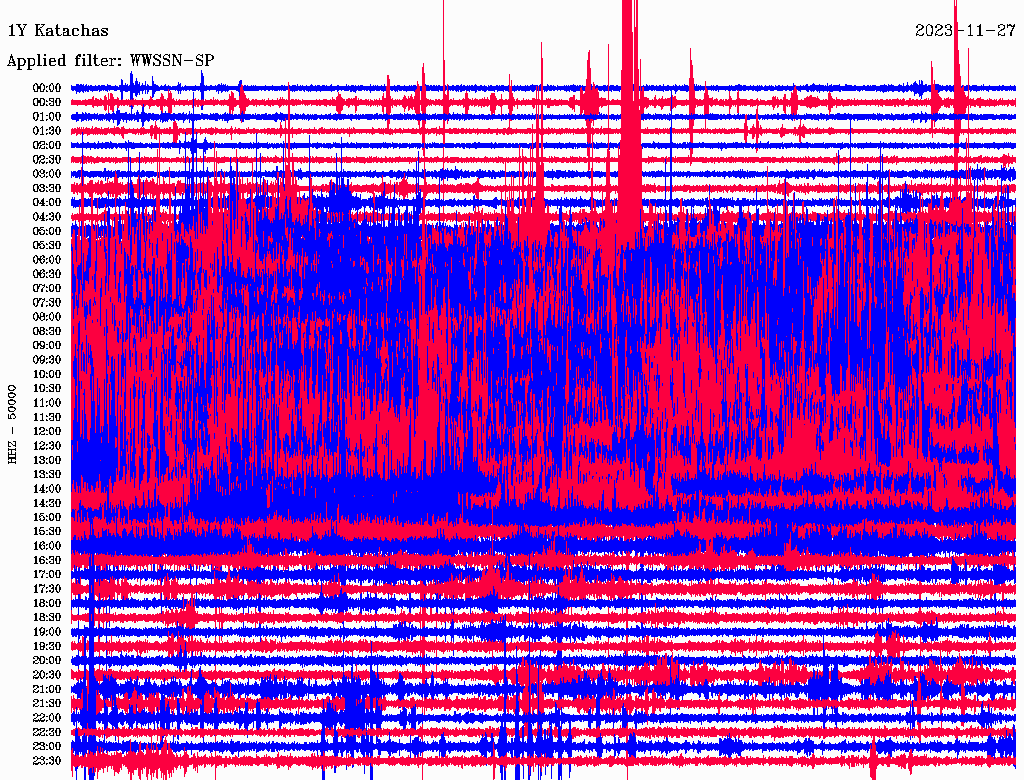The image size is (1024, 780).
Task: Select the 09:00 time label
Action: 47,346
